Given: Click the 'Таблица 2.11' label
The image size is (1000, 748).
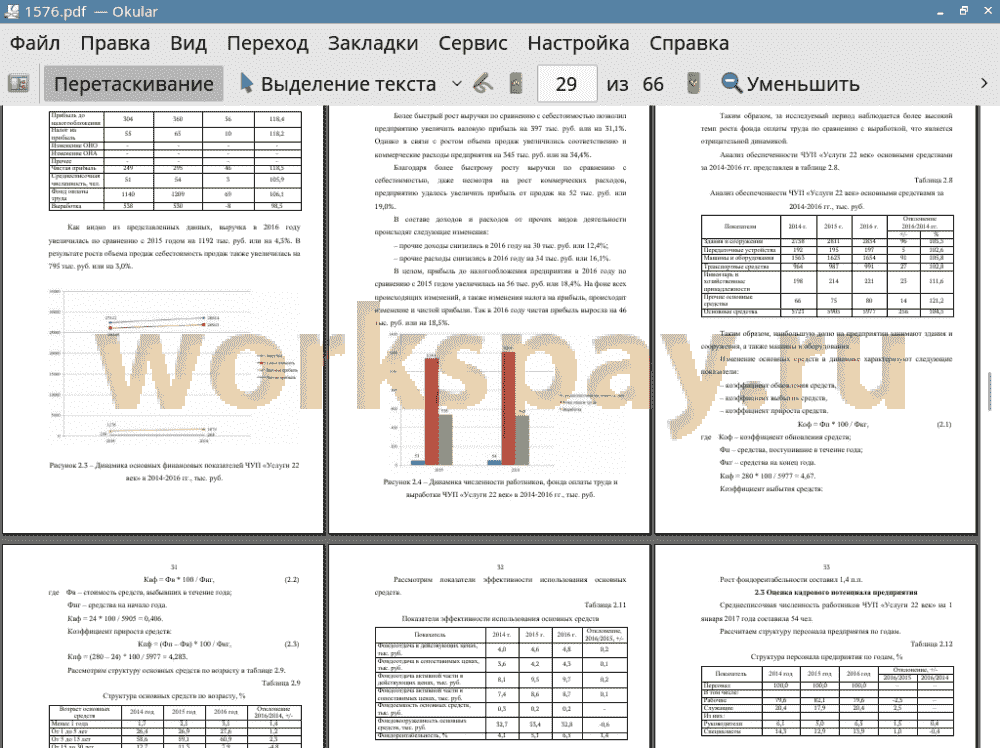Looking at the screenshot, I should [x=605, y=605].
